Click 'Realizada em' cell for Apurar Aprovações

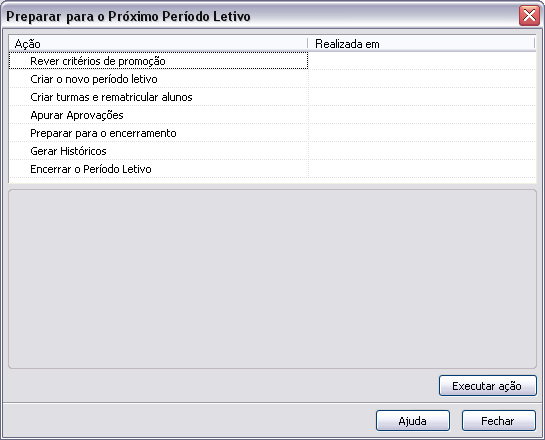(422, 115)
